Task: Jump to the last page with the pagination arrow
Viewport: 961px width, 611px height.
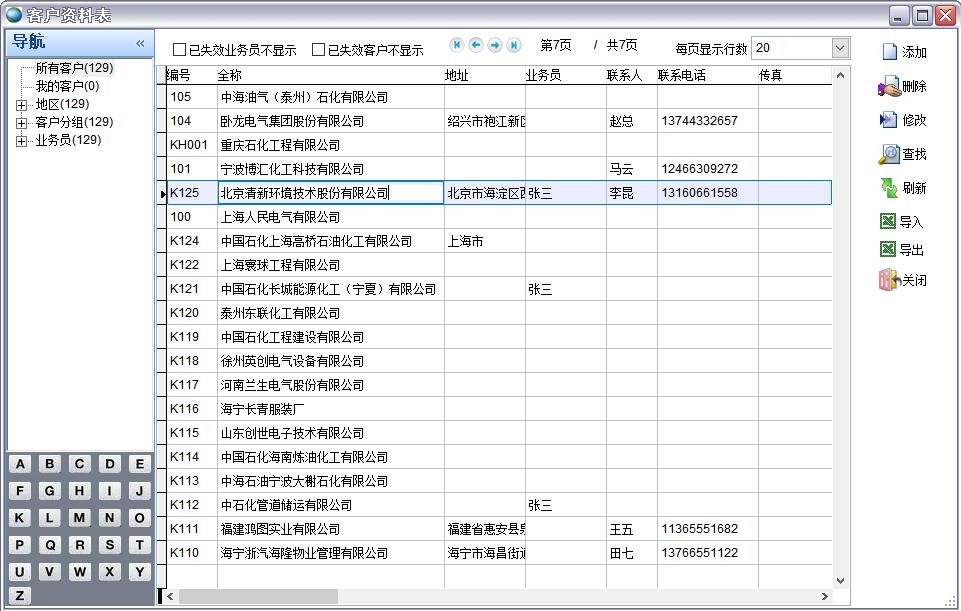Action: tap(515, 44)
